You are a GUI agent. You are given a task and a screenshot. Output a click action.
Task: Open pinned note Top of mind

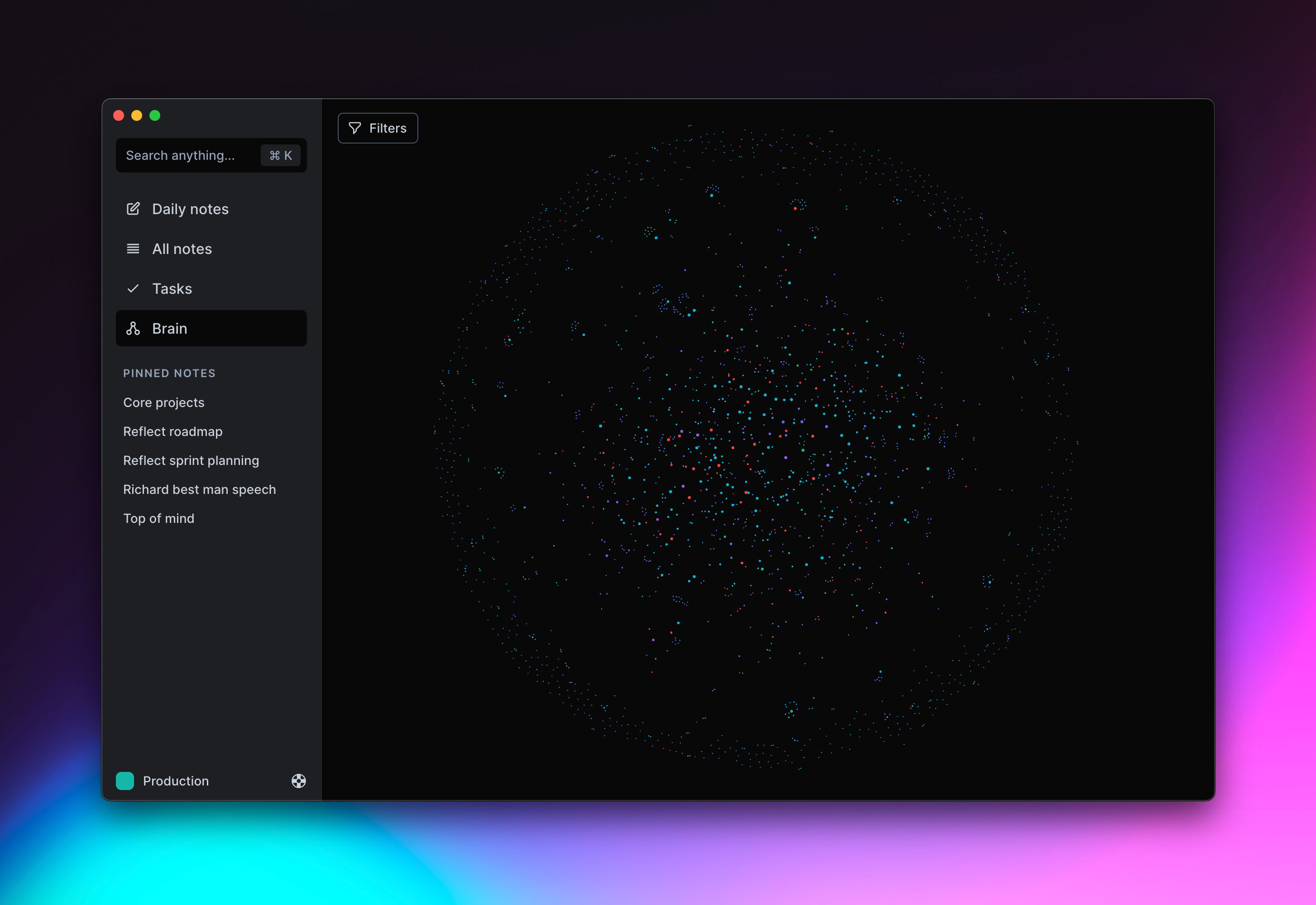(159, 518)
